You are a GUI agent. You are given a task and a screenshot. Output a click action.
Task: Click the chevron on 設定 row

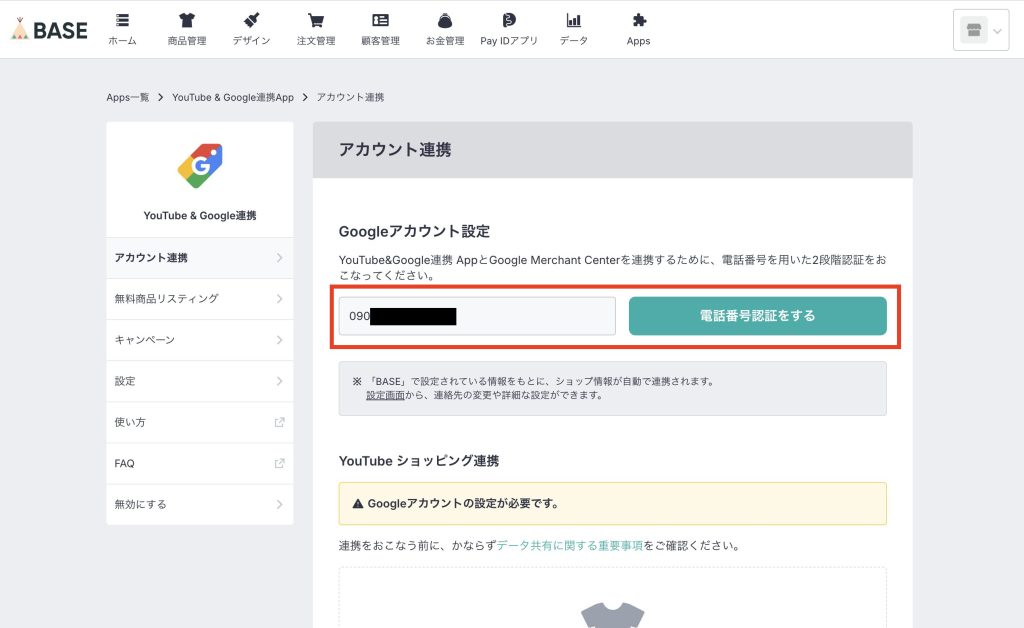pyautogui.click(x=280, y=381)
